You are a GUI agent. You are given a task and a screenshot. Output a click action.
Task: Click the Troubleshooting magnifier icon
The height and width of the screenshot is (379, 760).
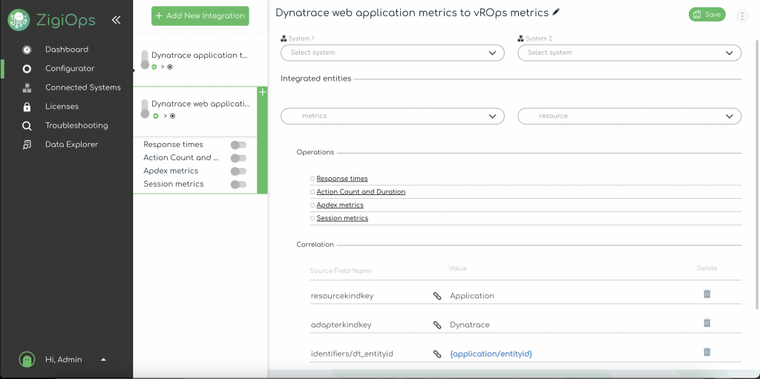(x=27, y=126)
